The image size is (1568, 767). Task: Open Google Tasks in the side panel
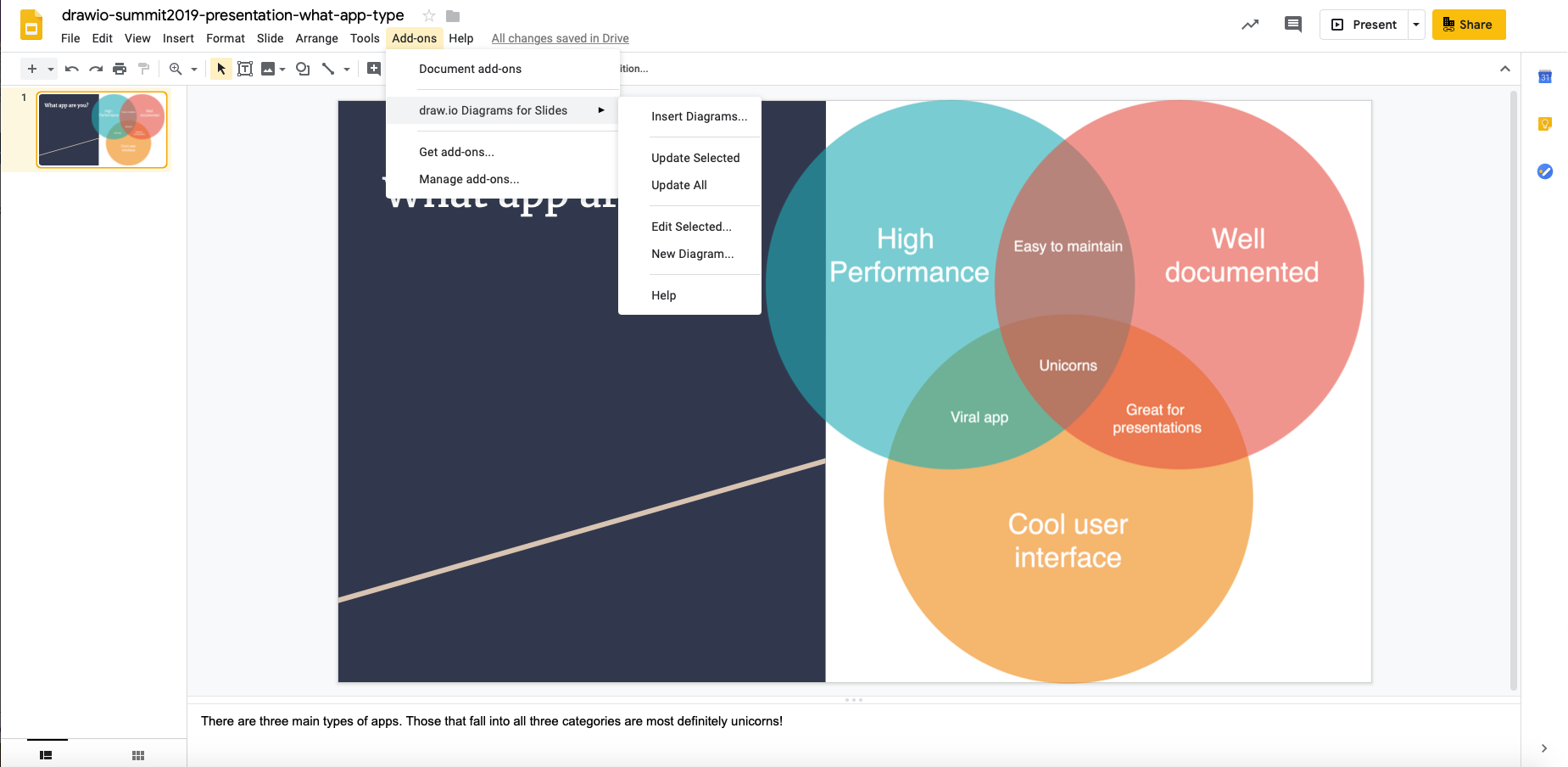click(x=1545, y=171)
